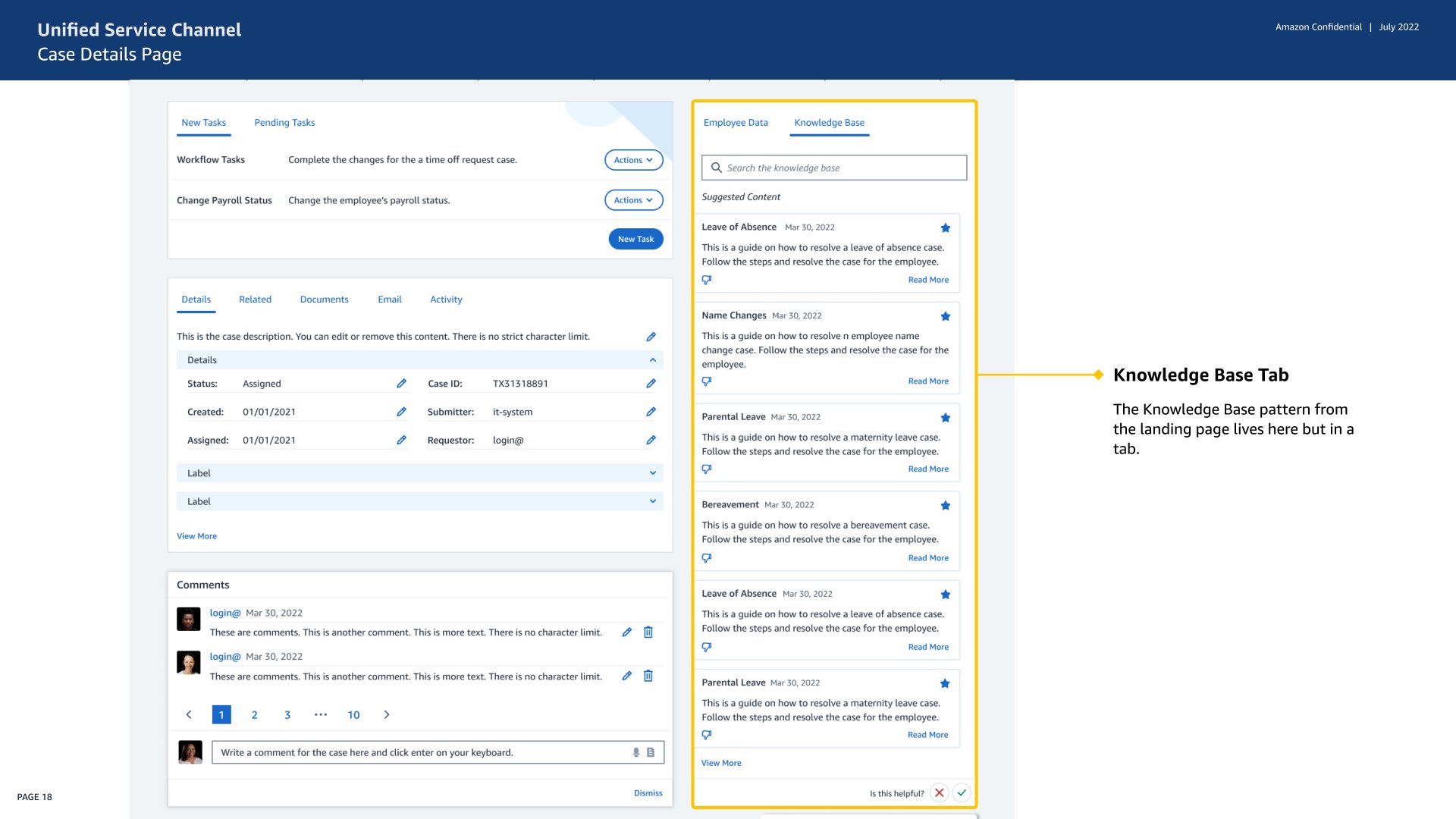This screenshot has width=1456, height=819.
Task: Open the Documents tab
Action: [324, 300]
